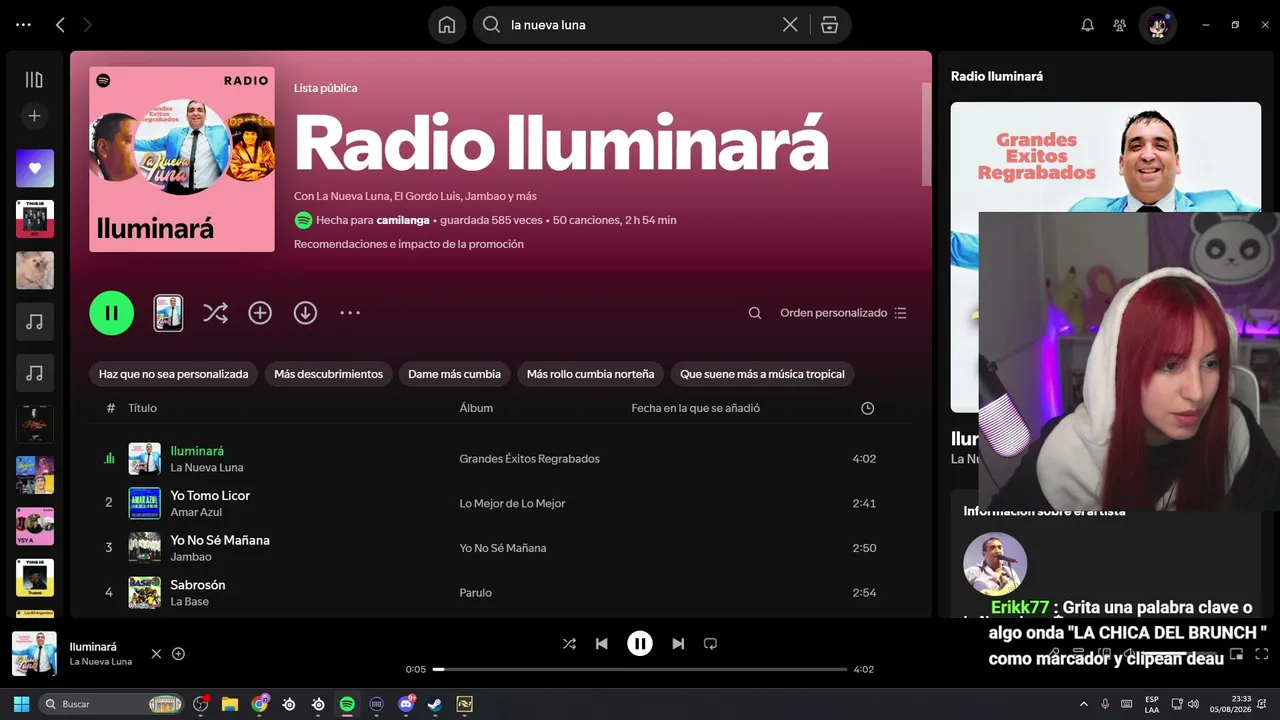Open the album 'Lo Mejor de Lo Mejor'
Image resolution: width=1280 pixels, height=720 pixels.
(512, 504)
